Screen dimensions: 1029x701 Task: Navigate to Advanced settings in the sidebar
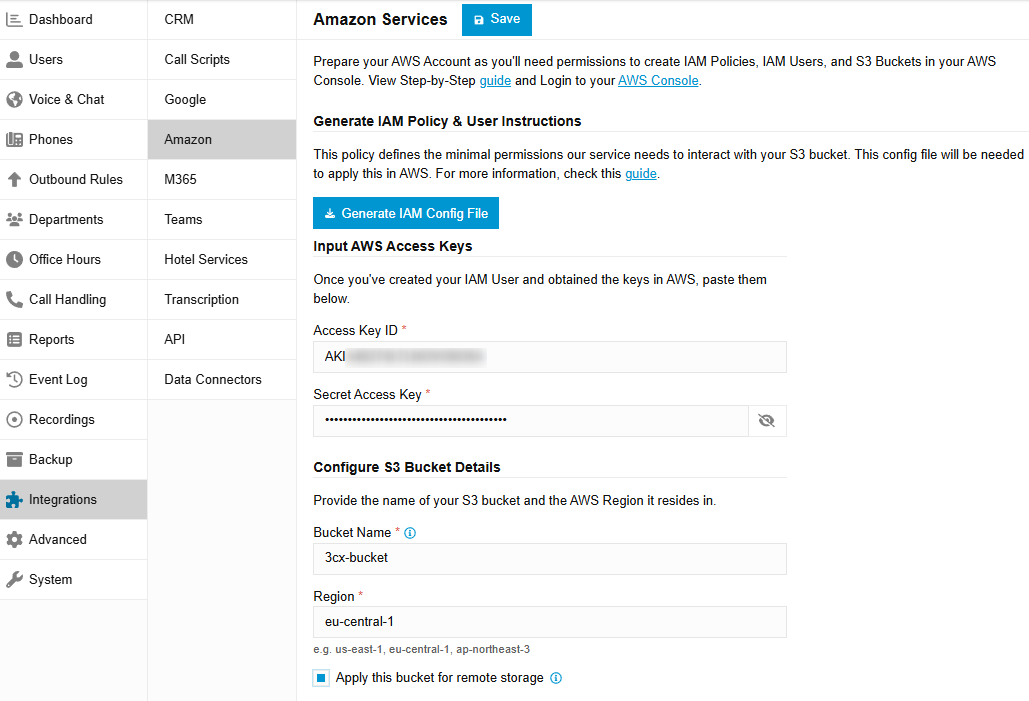[x=74, y=540]
